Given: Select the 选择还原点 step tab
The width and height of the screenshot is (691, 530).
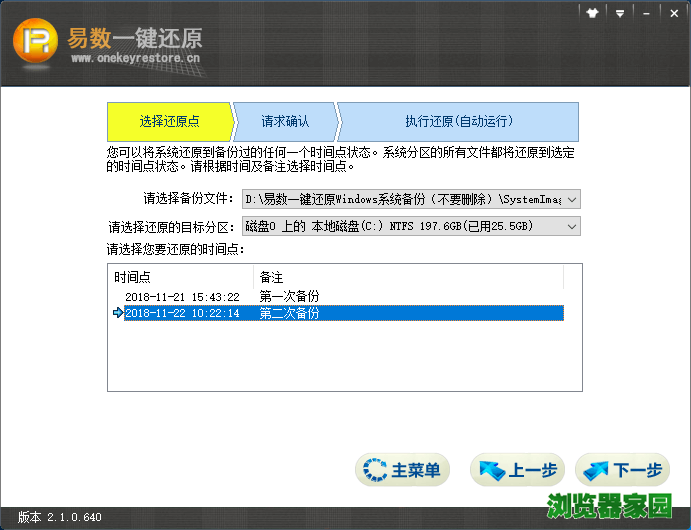Looking at the screenshot, I should point(170,122).
